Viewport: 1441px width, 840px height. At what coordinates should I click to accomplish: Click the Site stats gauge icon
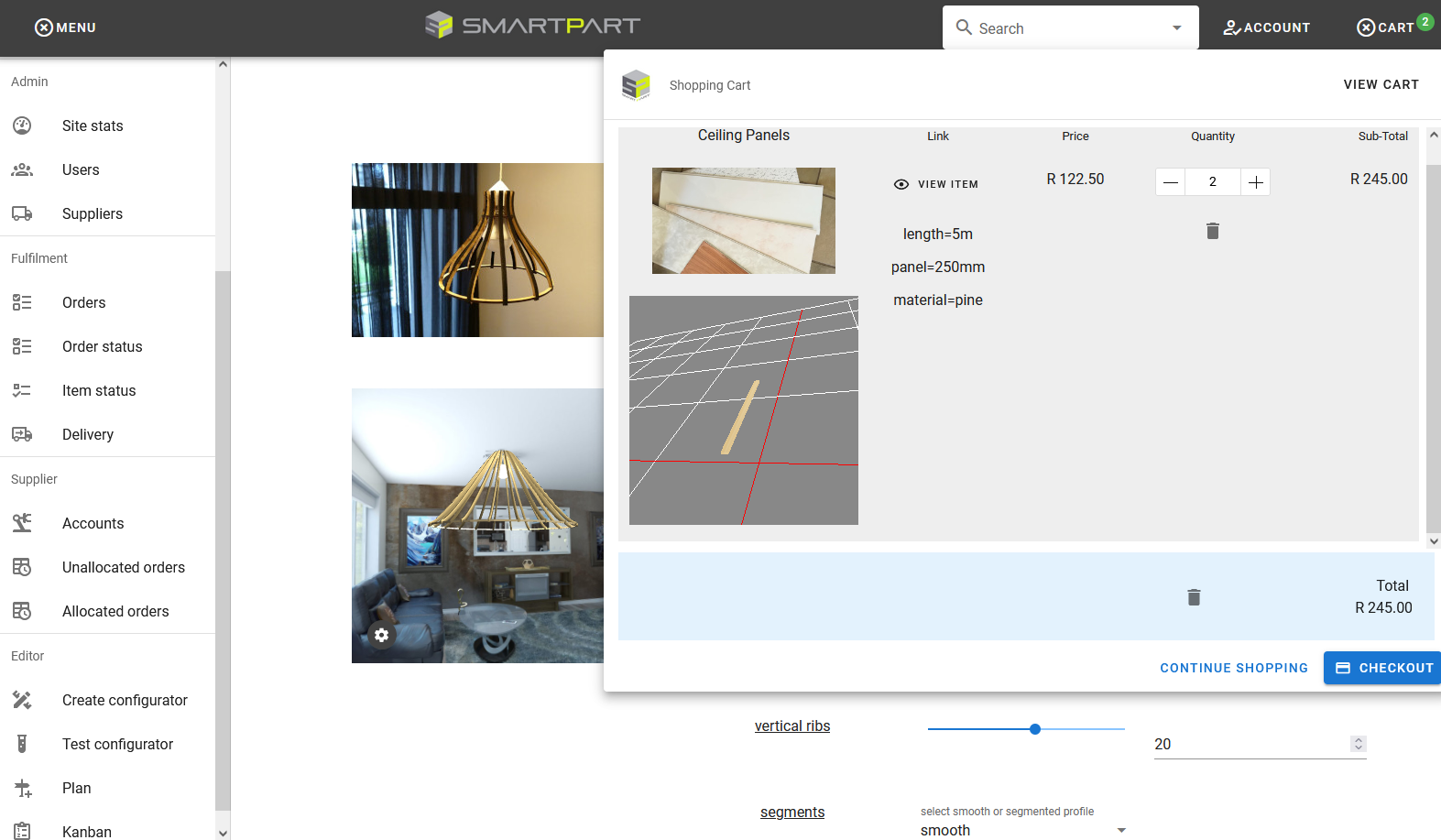click(x=22, y=125)
